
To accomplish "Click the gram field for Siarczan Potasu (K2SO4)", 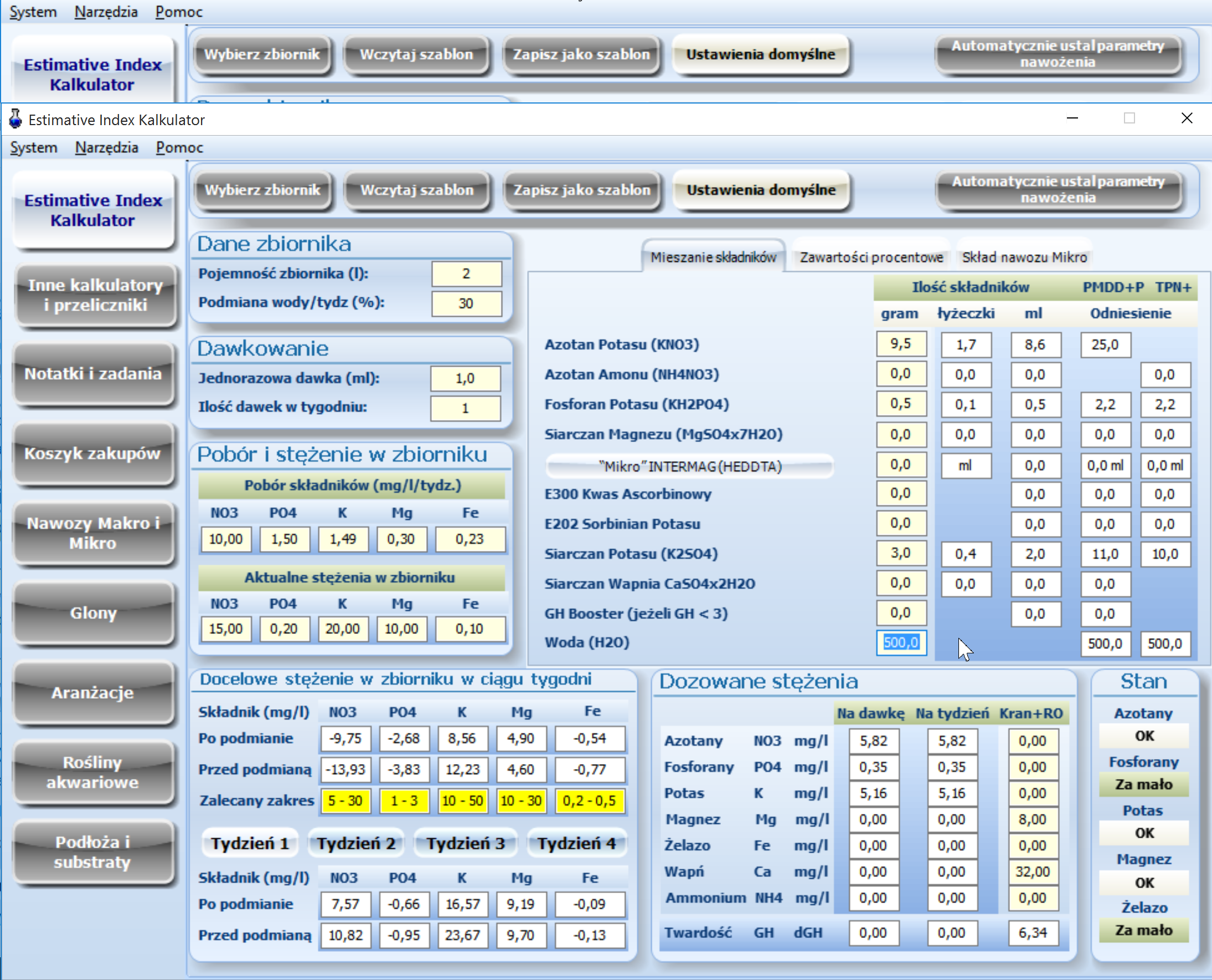I will (x=901, y=553).
